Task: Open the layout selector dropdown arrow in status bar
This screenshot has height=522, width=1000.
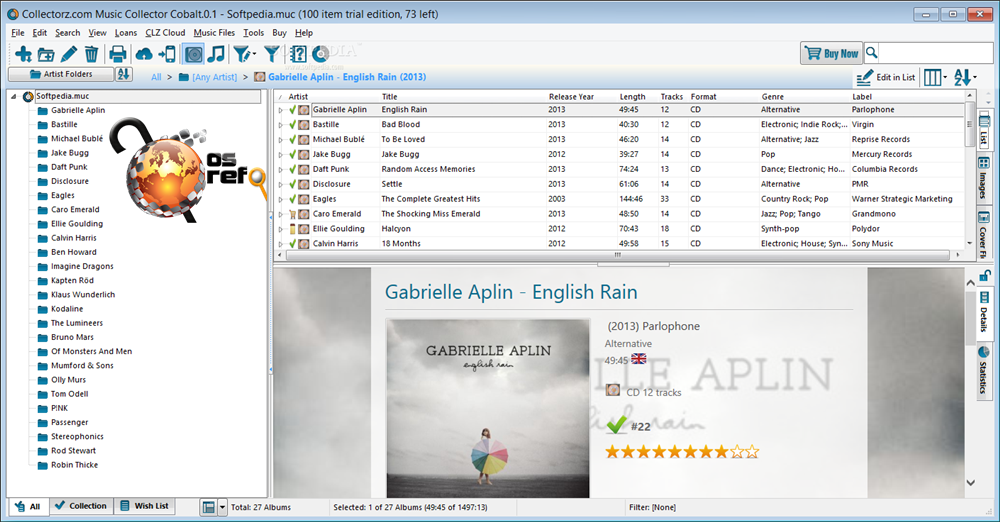Action: 223,507
